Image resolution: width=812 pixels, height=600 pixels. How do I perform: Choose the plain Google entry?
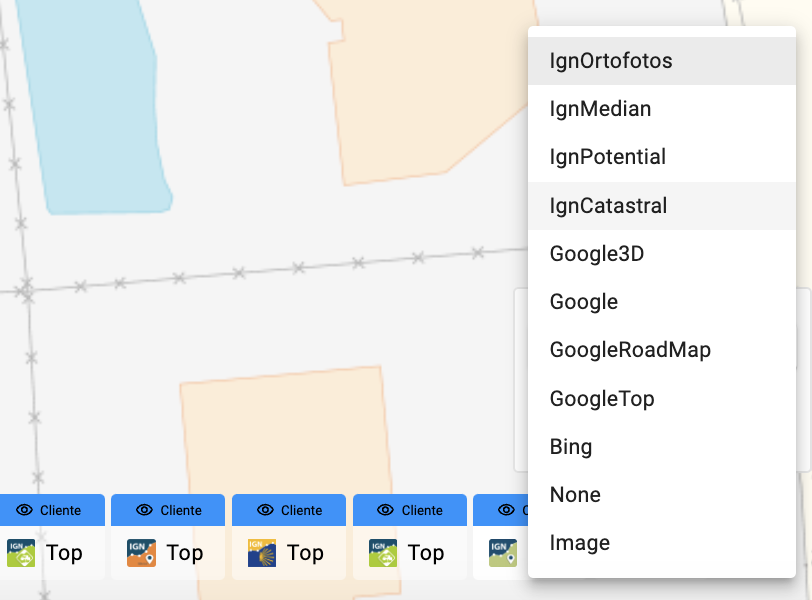662,302
